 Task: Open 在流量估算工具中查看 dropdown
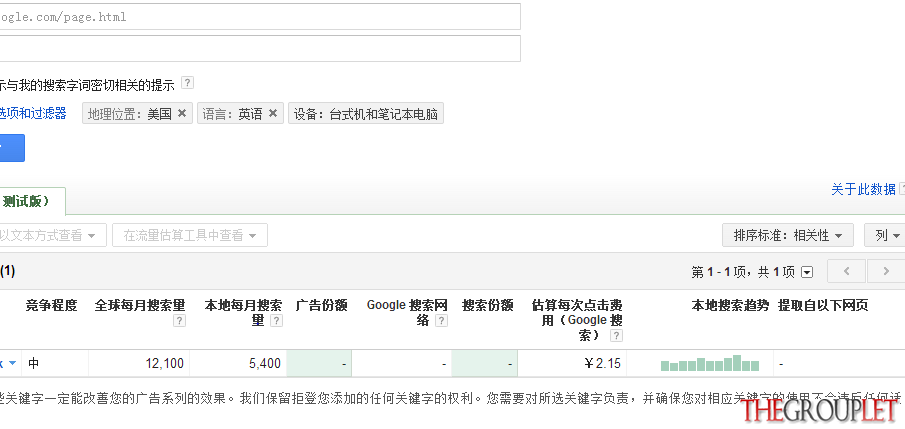click(190, 235)
